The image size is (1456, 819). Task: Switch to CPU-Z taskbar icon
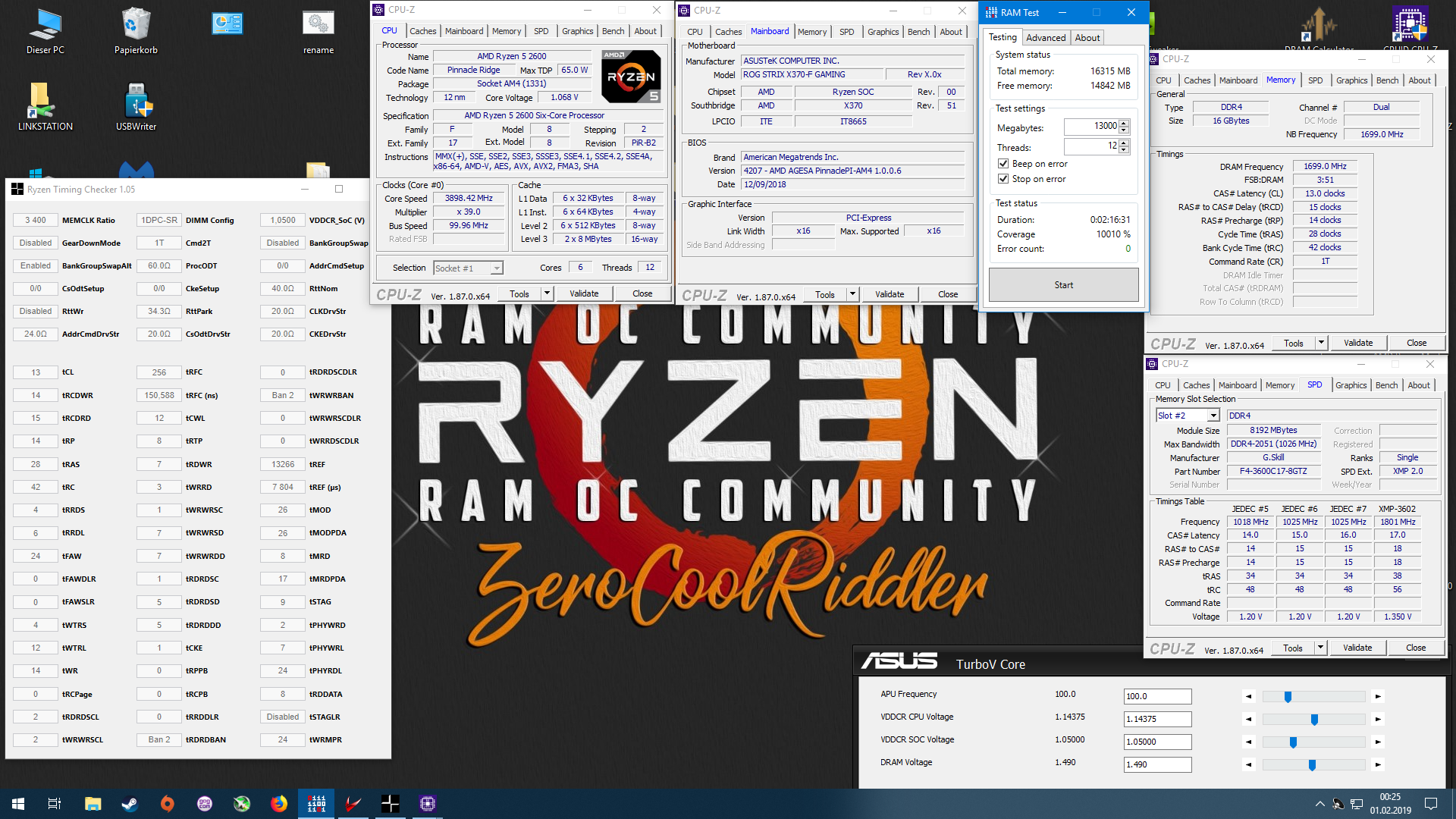click(x=427, y=804)
